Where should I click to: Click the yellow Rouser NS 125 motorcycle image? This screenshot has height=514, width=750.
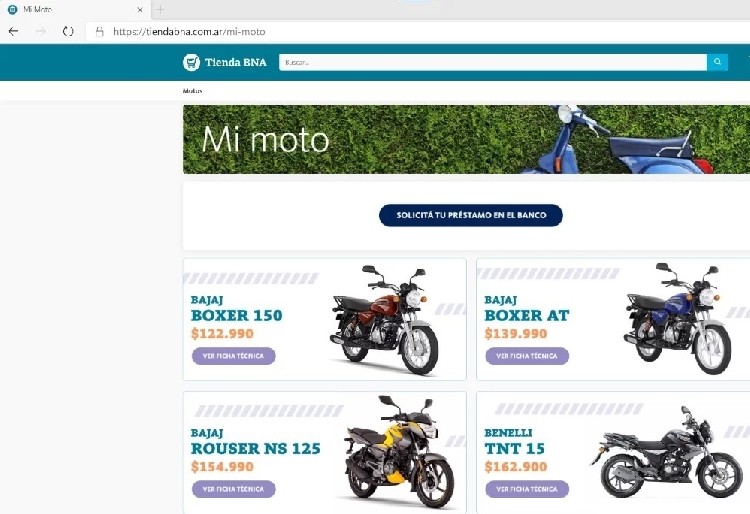(x=399, y=452)
